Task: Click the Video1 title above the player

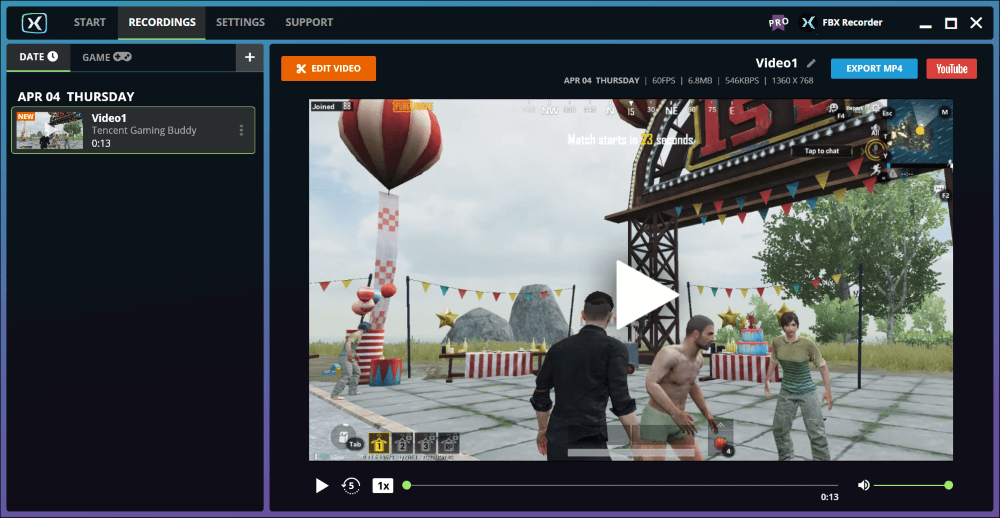Action: [x=777, y=63]
